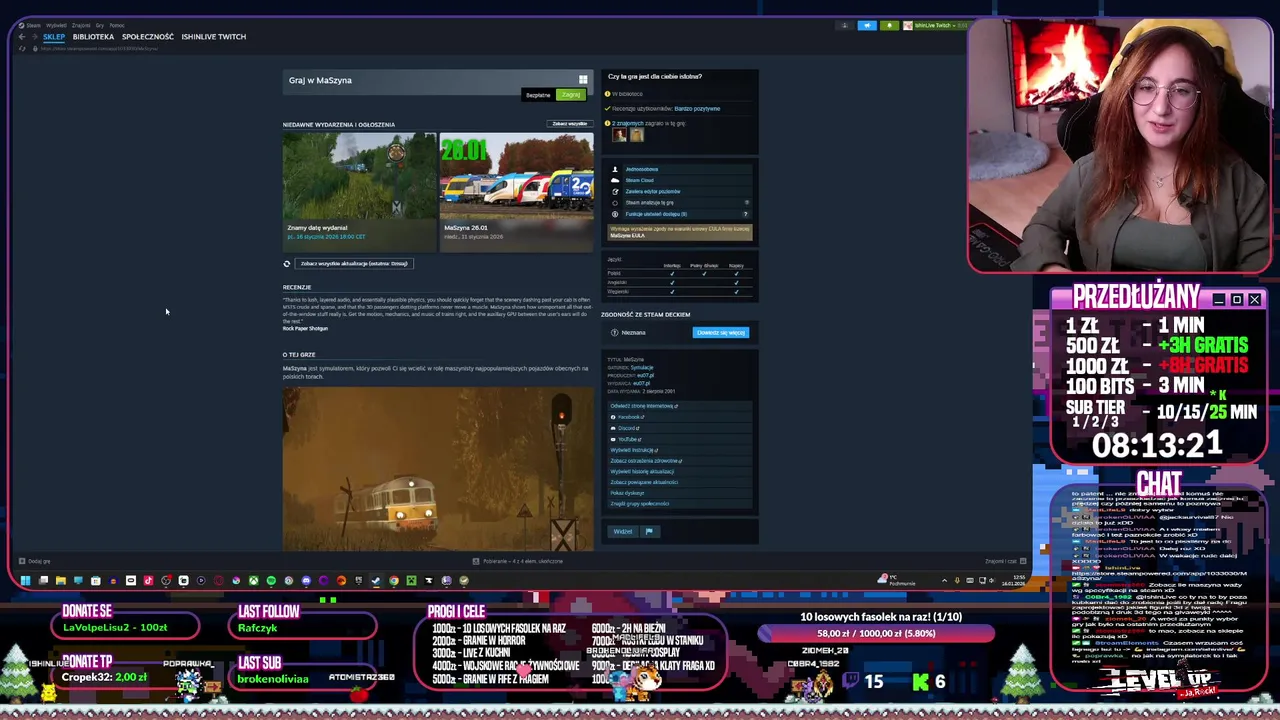
Task: Open the Windows Start menu
Action: click(25, 580)
